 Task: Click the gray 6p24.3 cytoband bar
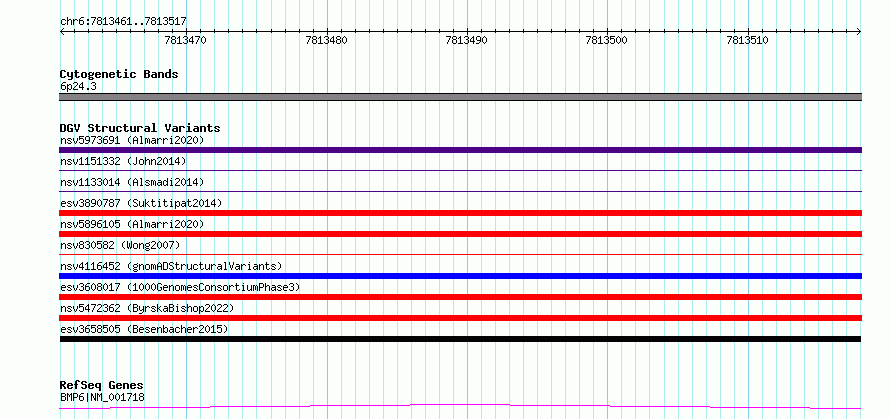coord(460,97)
